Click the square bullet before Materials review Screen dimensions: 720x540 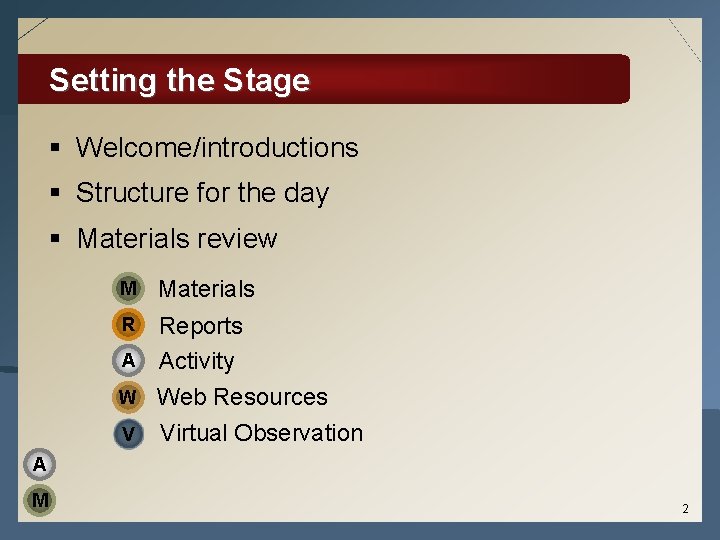59,239
